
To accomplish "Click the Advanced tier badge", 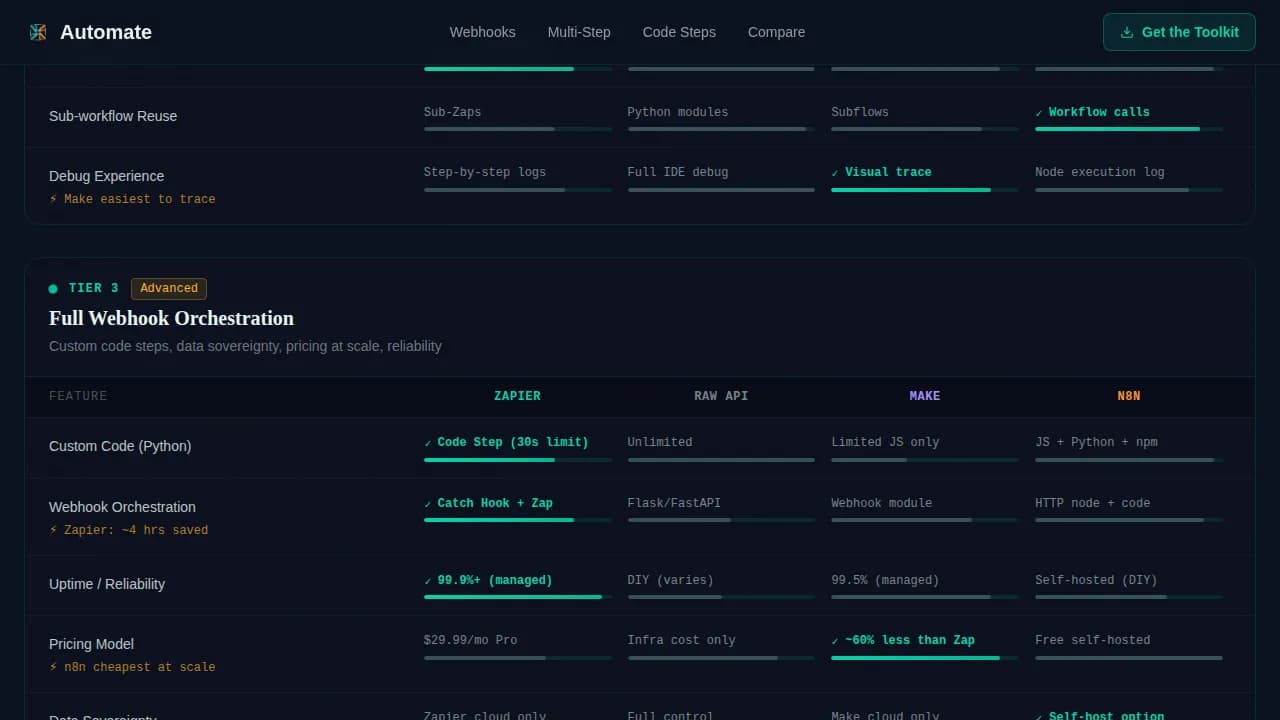I will click(169, 288).
